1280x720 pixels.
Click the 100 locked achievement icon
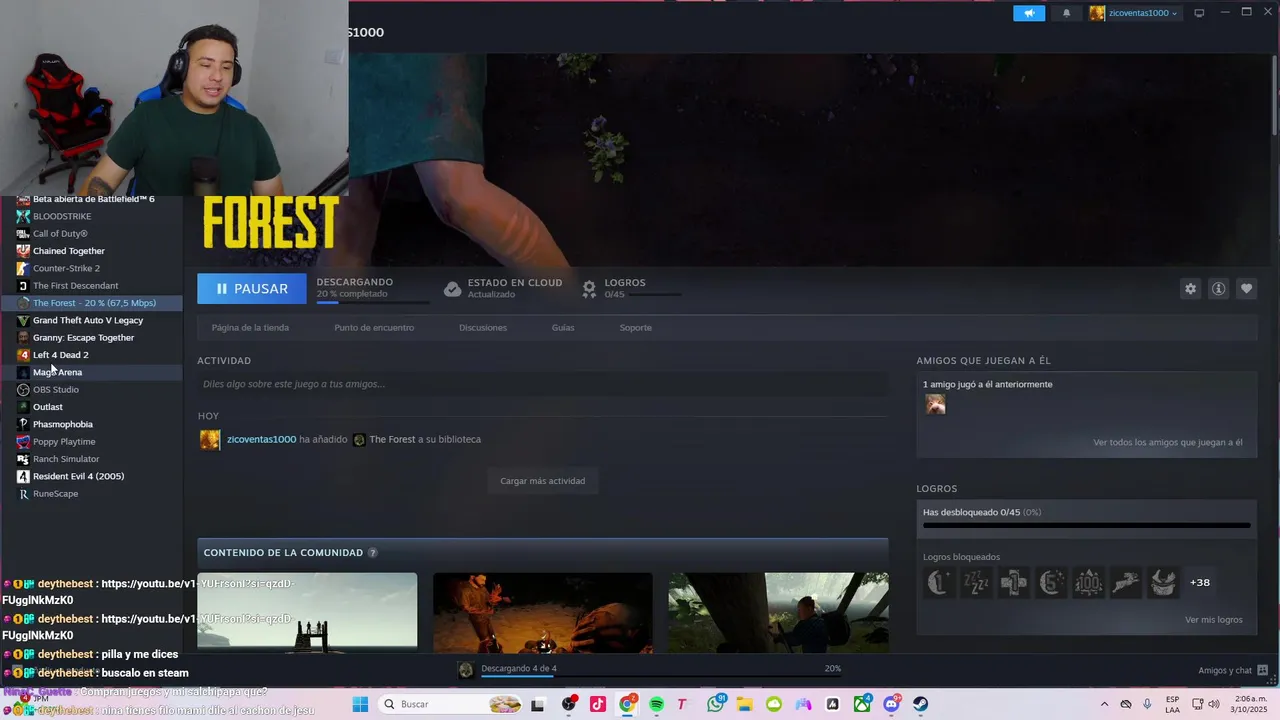(x=1088, y=582)
